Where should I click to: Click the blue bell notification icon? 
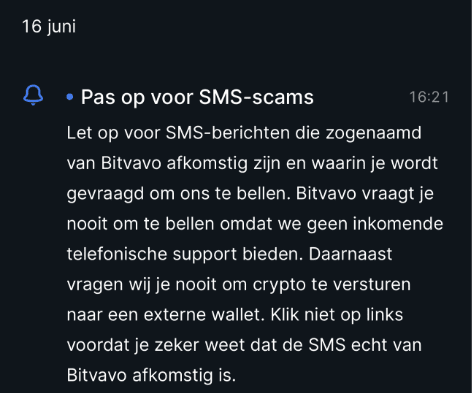coord(33,95)
